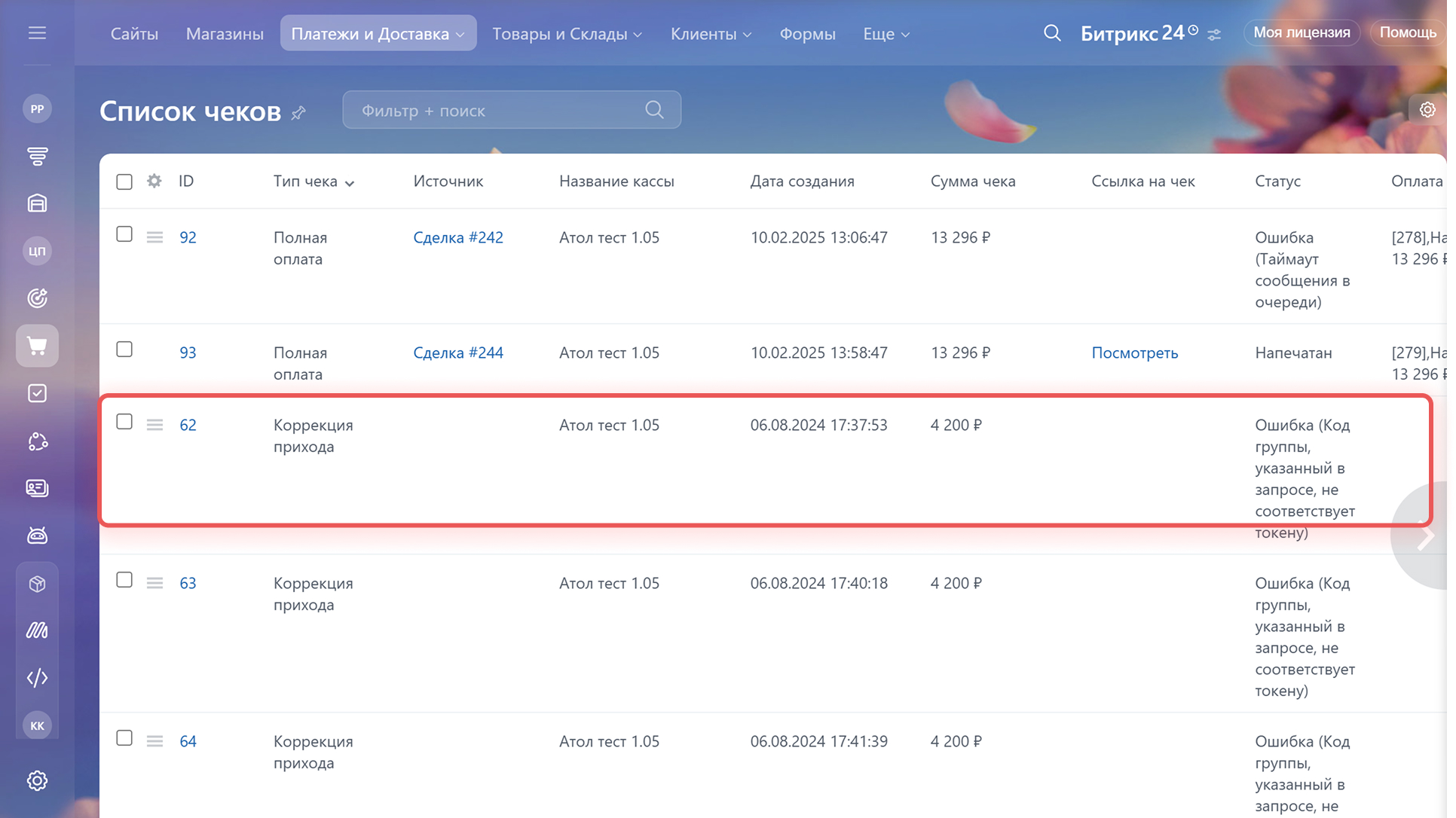Open sidebar settings gear at bottom

(x=37, y=780)
